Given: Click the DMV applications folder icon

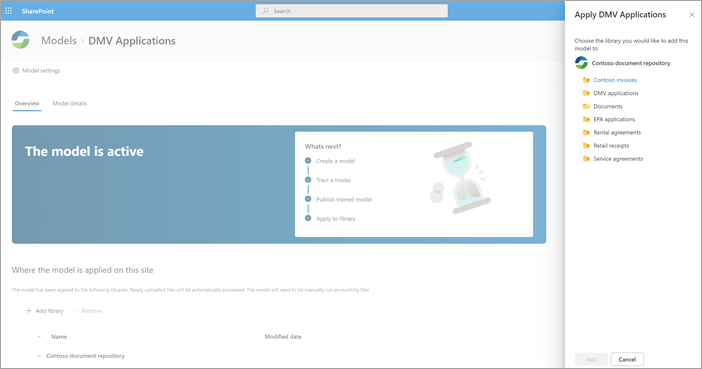Looking at the screenshot, I should [x=586, y=93].
